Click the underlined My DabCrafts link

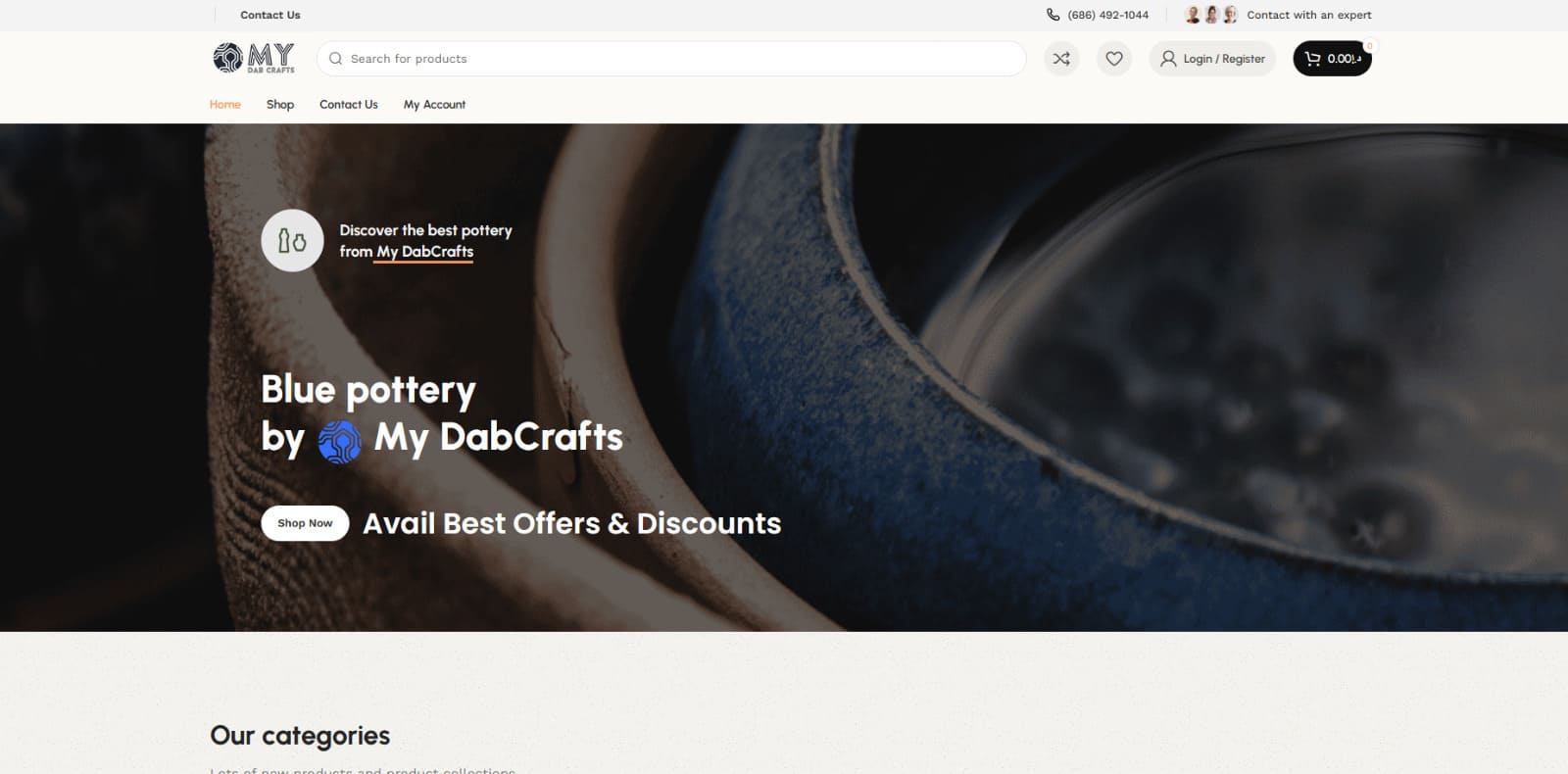click(424, 252)
